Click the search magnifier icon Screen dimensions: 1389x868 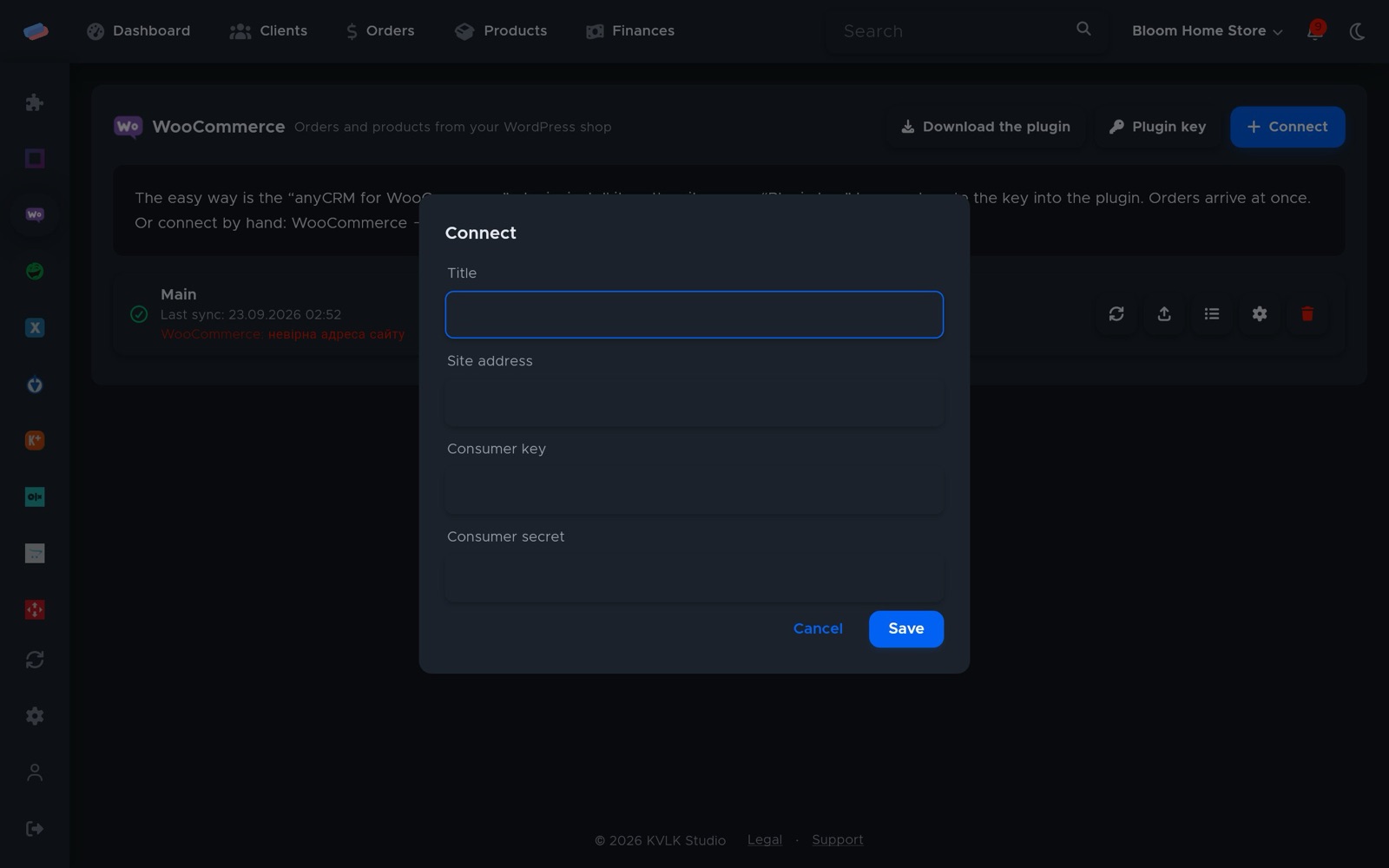coord(1083,29)
